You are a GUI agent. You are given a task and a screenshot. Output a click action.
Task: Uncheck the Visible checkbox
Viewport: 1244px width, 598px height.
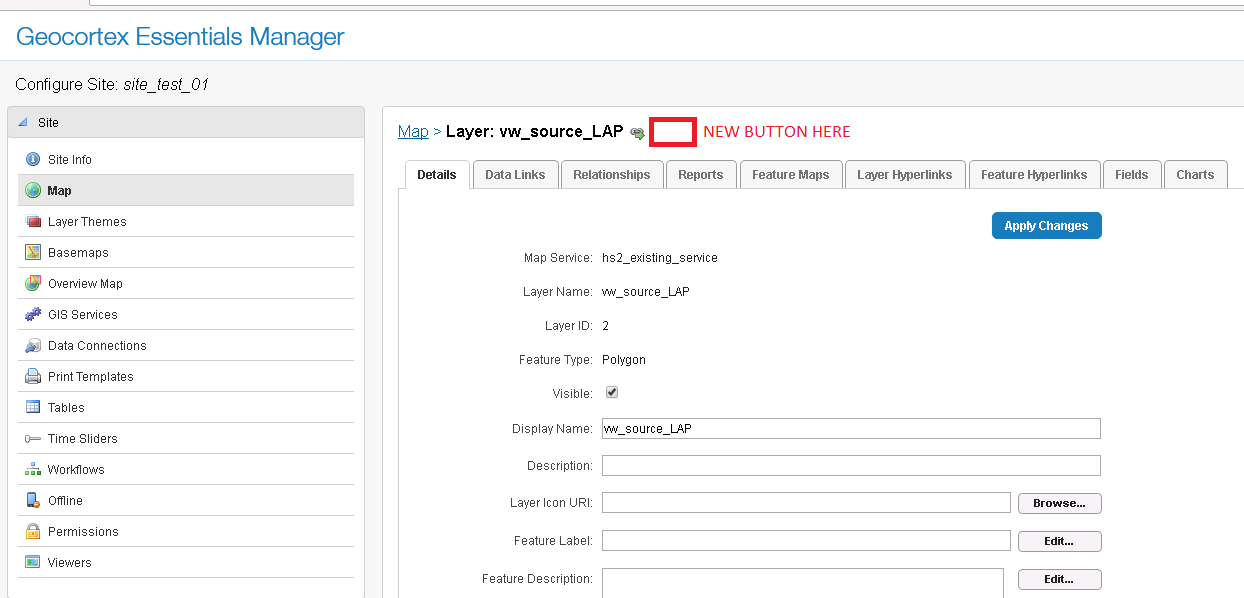612,393
